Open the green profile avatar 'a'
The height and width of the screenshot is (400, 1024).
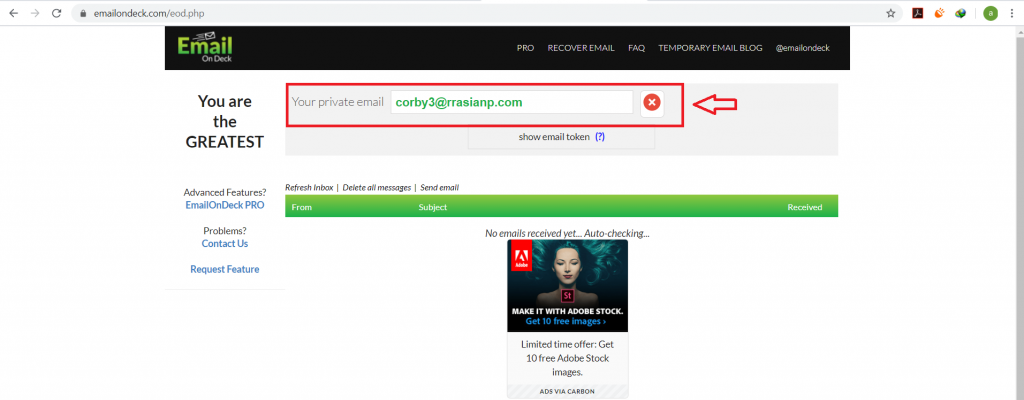coord(991,13)
